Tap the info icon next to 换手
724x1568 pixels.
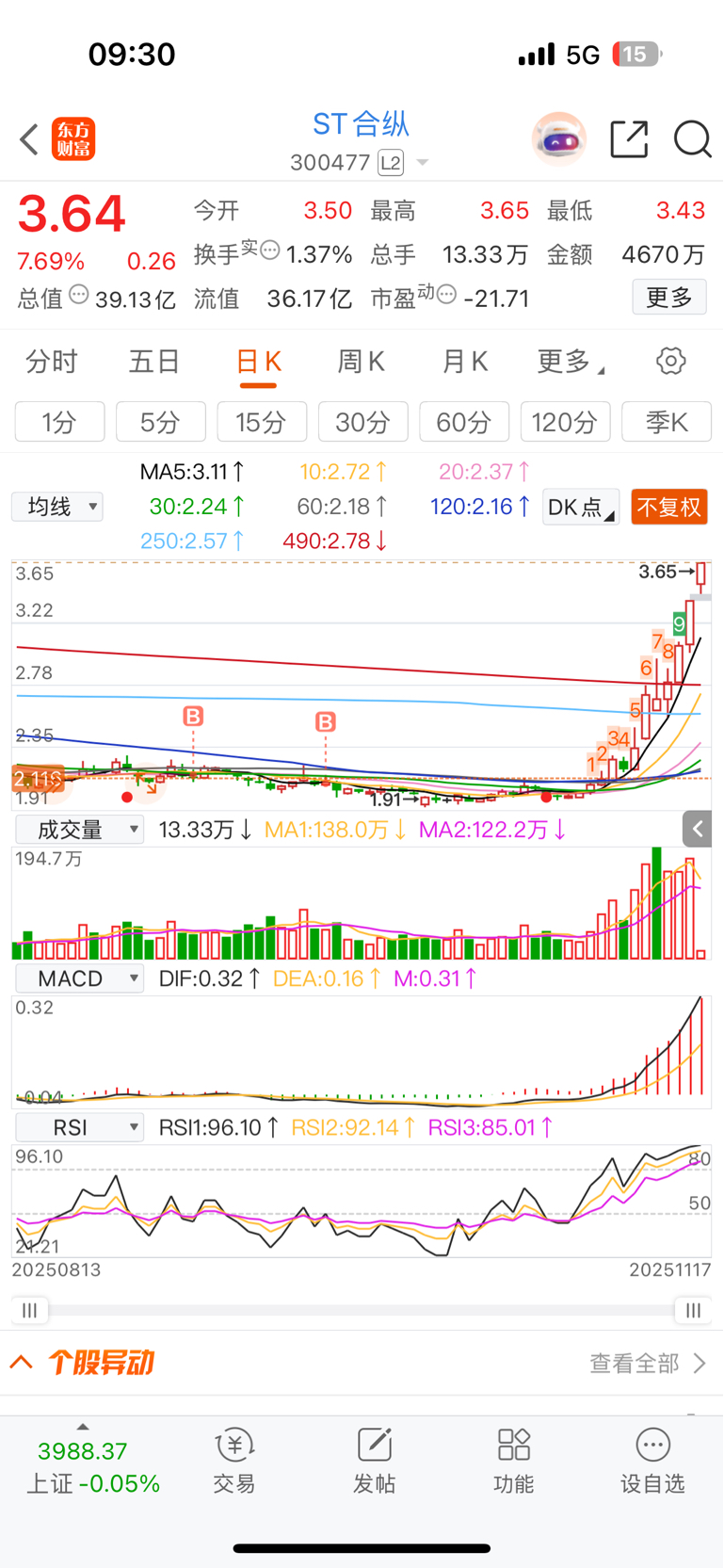(270, 251)
